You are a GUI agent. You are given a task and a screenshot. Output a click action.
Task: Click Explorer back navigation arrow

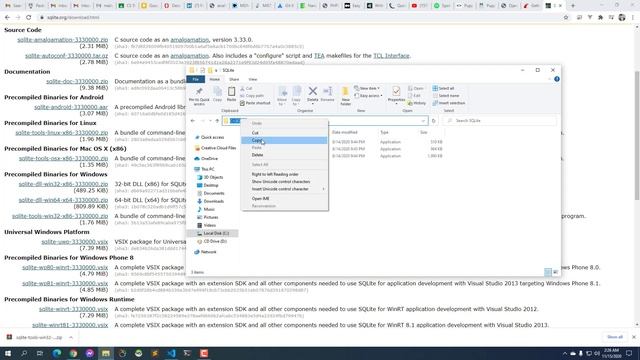(x=193, y=121)
